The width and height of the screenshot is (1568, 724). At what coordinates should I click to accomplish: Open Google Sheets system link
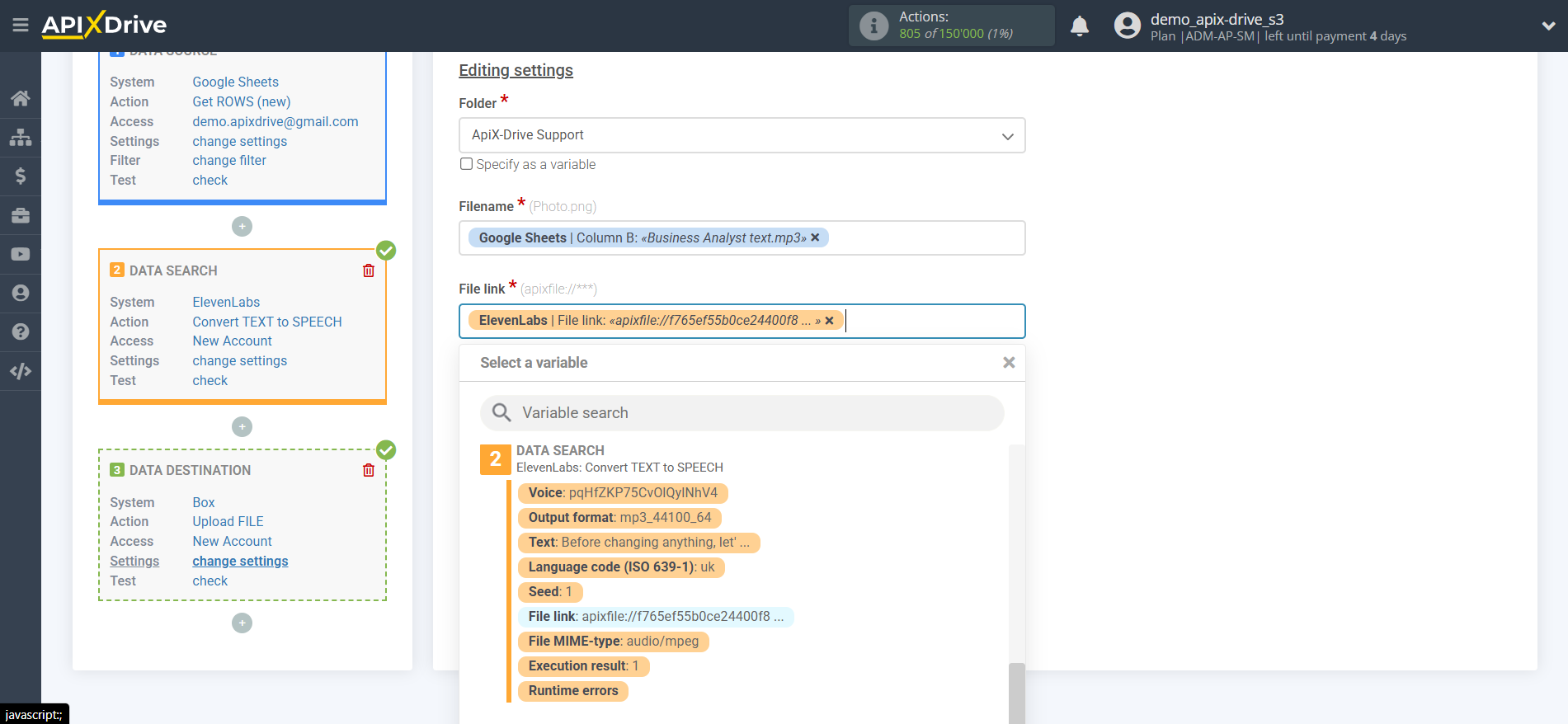(x=235, y=82)
